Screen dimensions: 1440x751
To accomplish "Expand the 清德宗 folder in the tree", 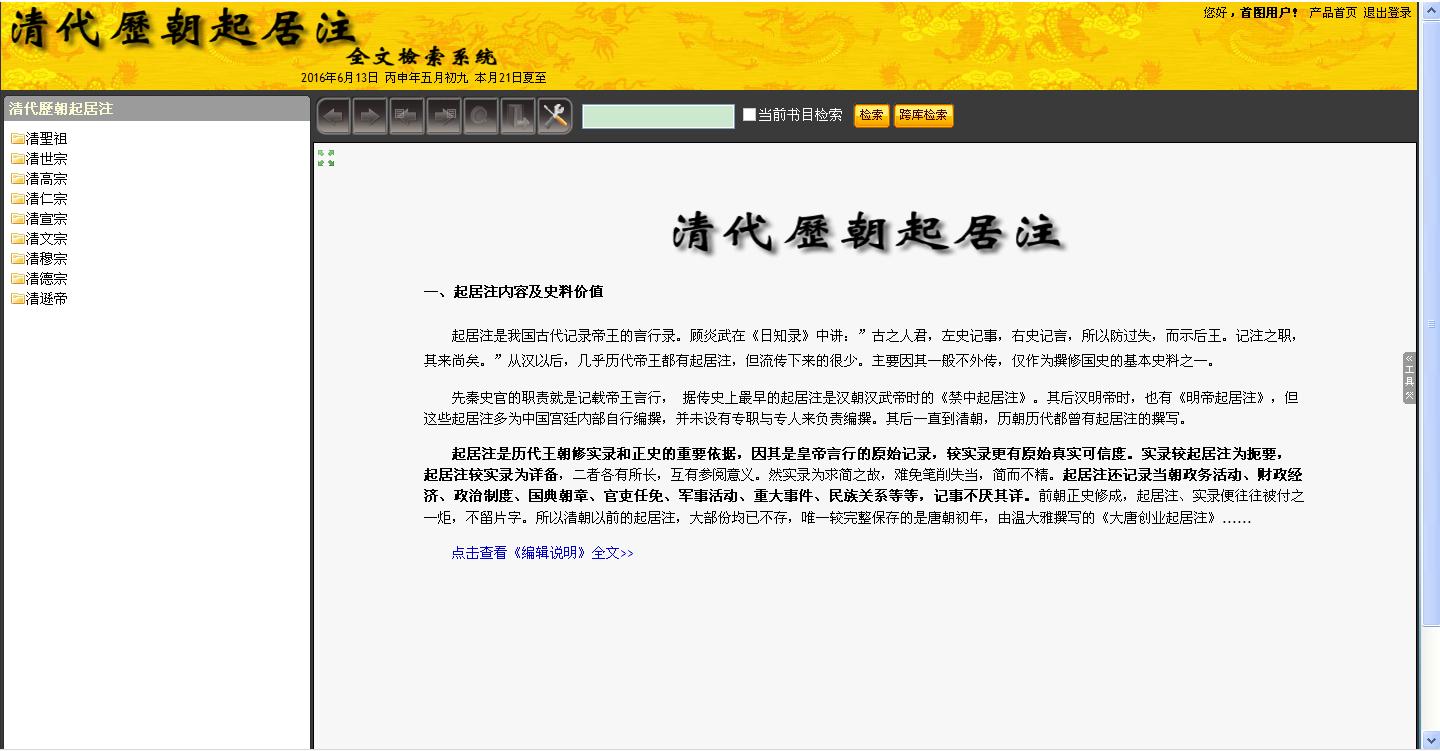I will coord(46,279).
